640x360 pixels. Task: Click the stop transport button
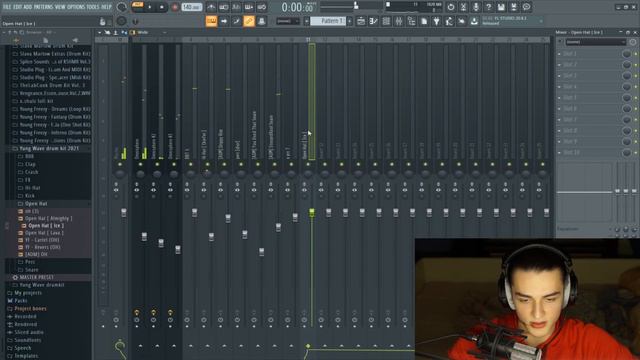click(x=162, y=7)
